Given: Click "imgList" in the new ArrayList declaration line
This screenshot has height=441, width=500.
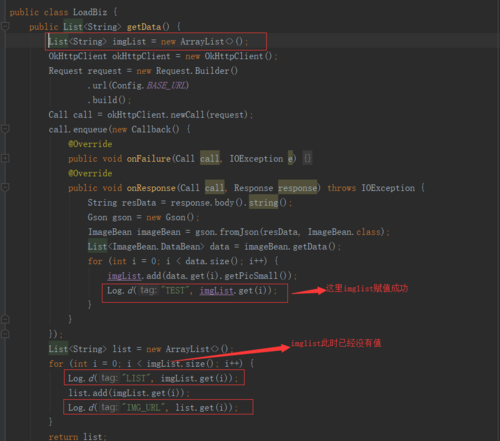Looking at the screenshot, I should coord(129,42).
